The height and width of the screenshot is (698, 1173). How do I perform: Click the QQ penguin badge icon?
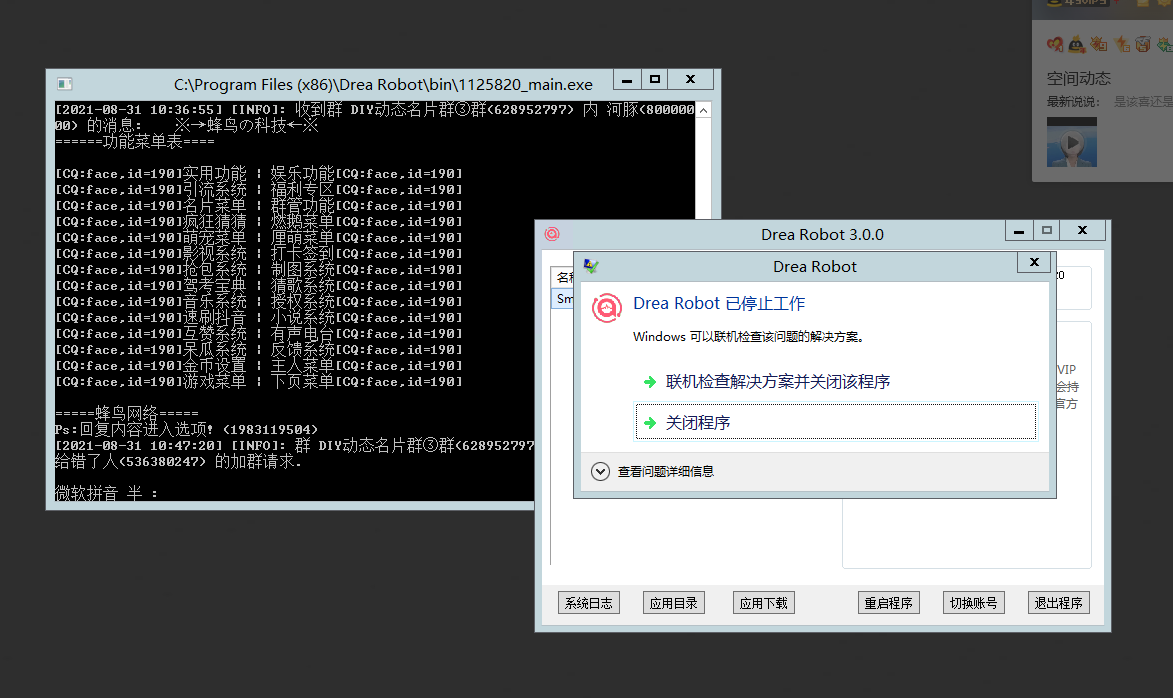[x=1077, y=44]
